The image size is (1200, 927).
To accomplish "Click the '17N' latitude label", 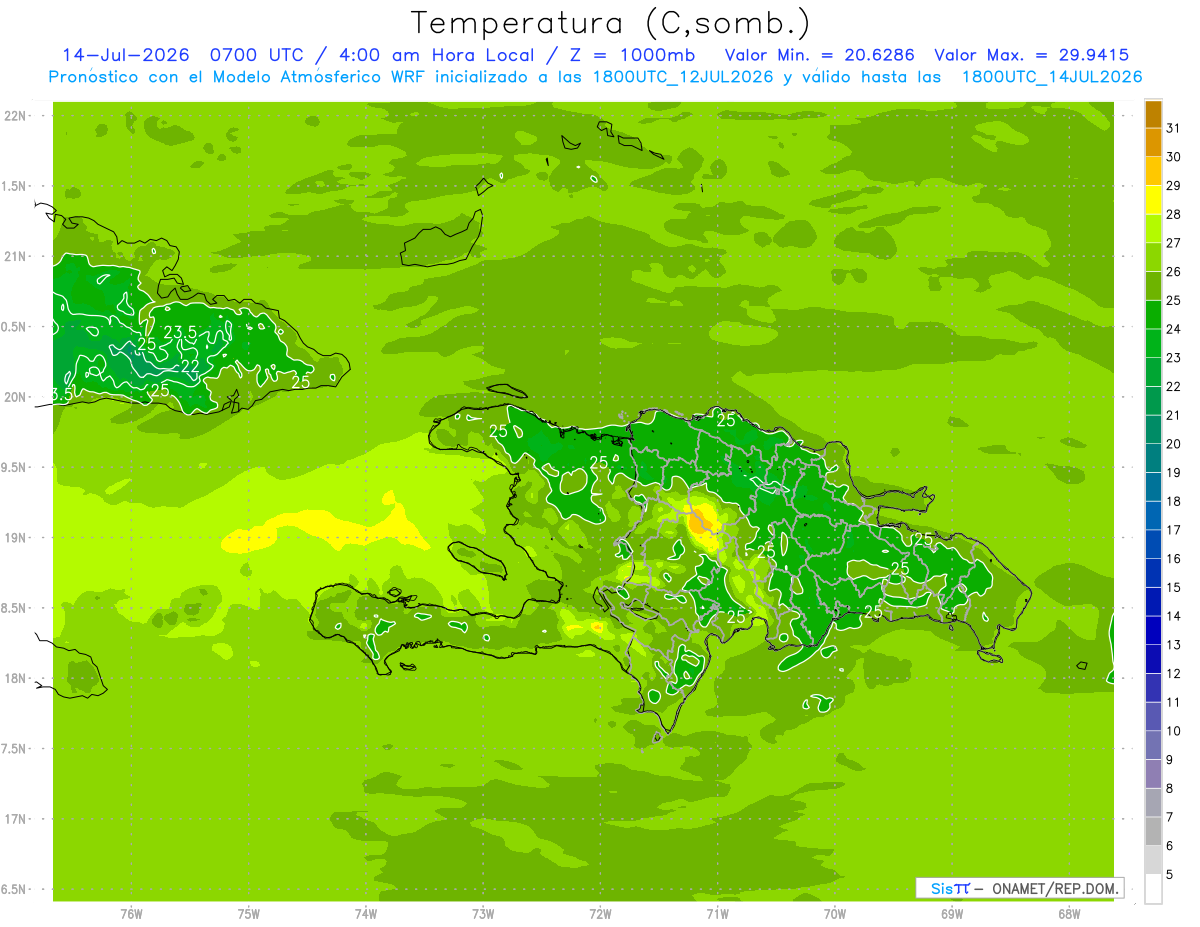I will tap(15, 819).
